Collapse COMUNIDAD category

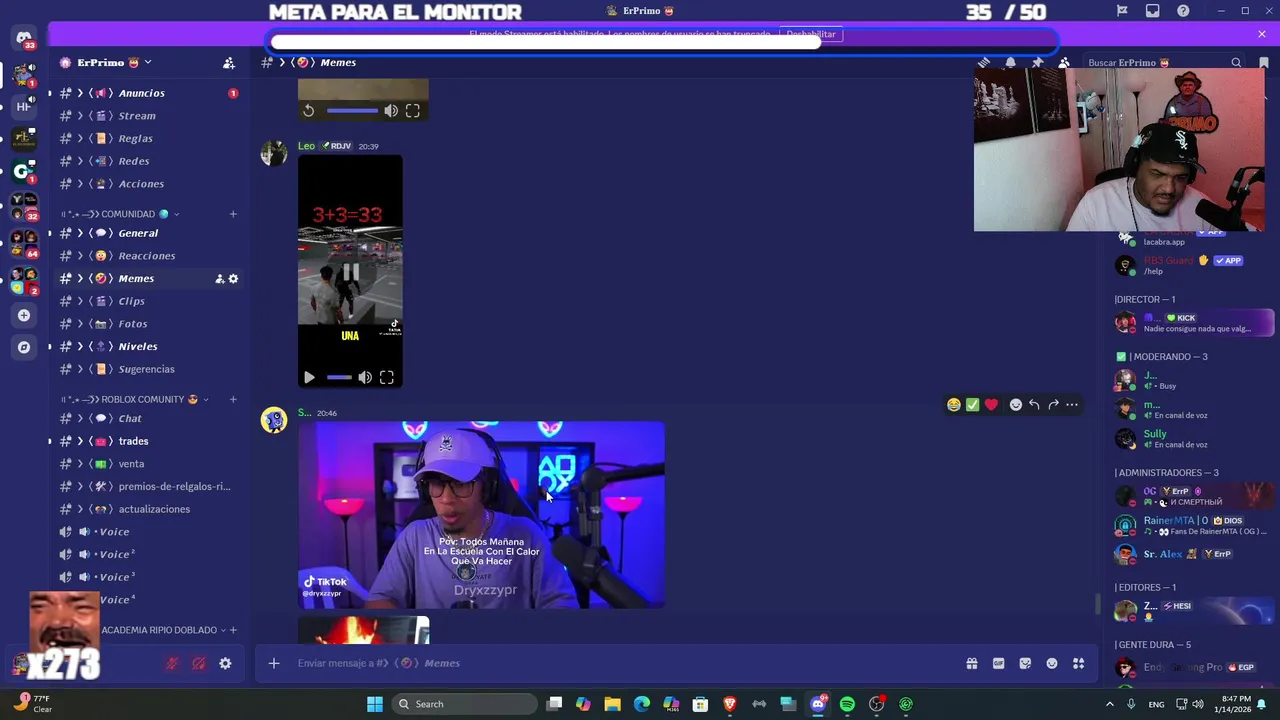[x=177, y=214]
